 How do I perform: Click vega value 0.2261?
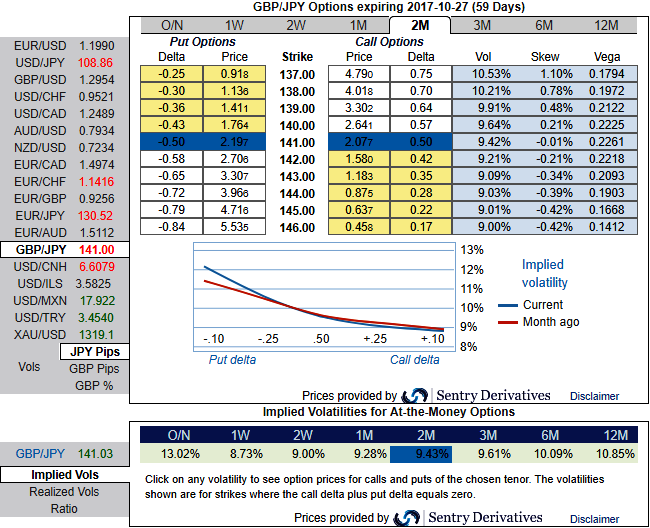tap(606, 142)
